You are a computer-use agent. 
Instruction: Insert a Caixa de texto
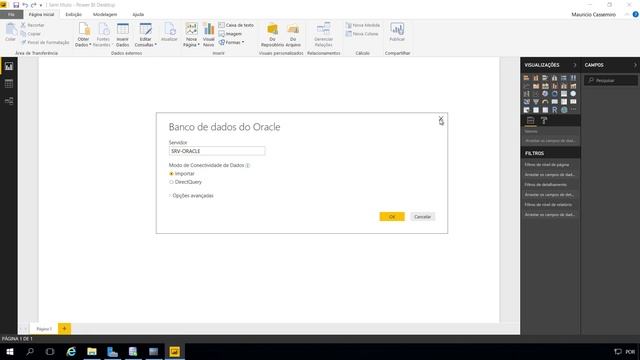[236, 25]
